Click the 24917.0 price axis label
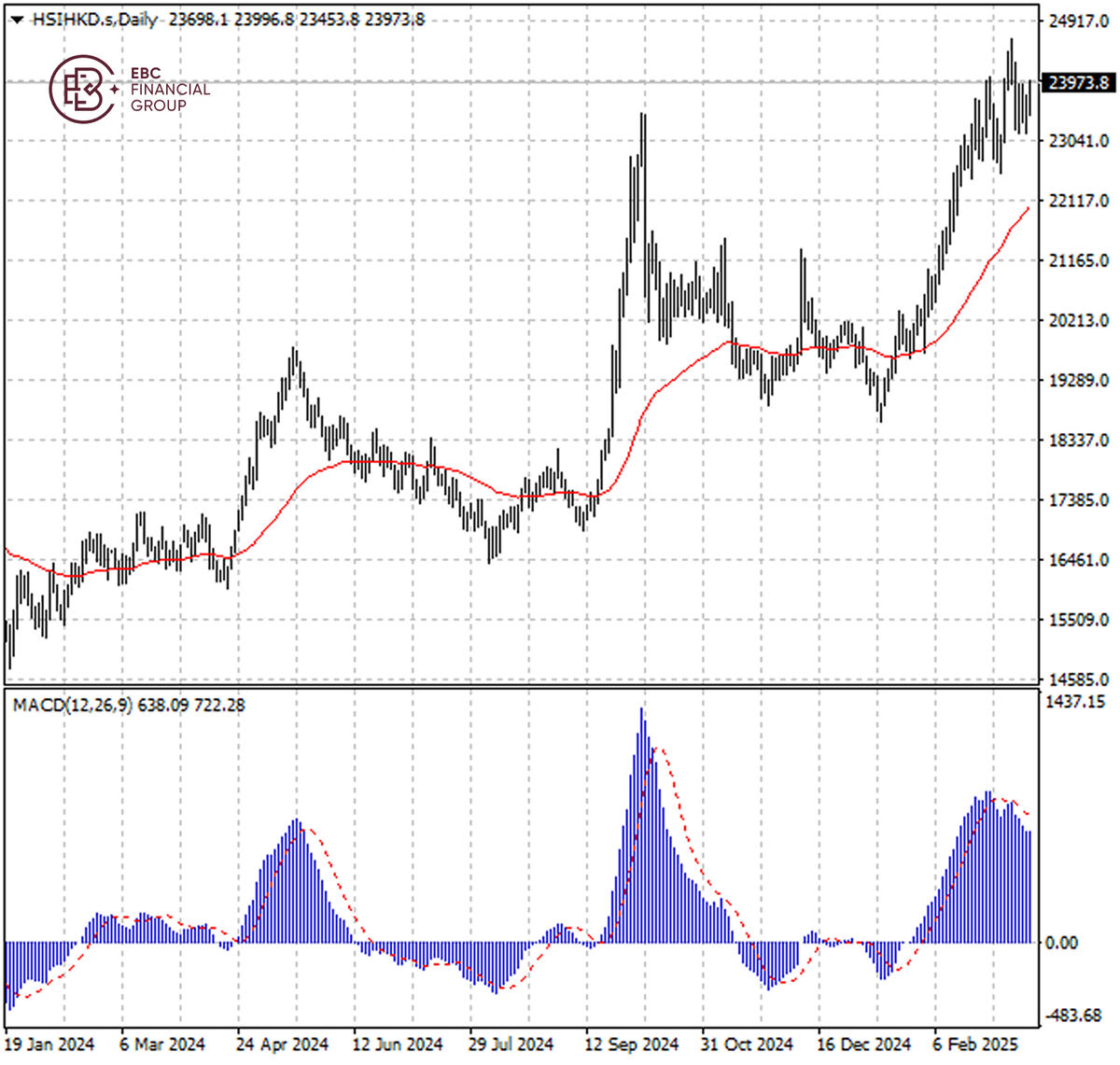 [x=1079, y=21]
